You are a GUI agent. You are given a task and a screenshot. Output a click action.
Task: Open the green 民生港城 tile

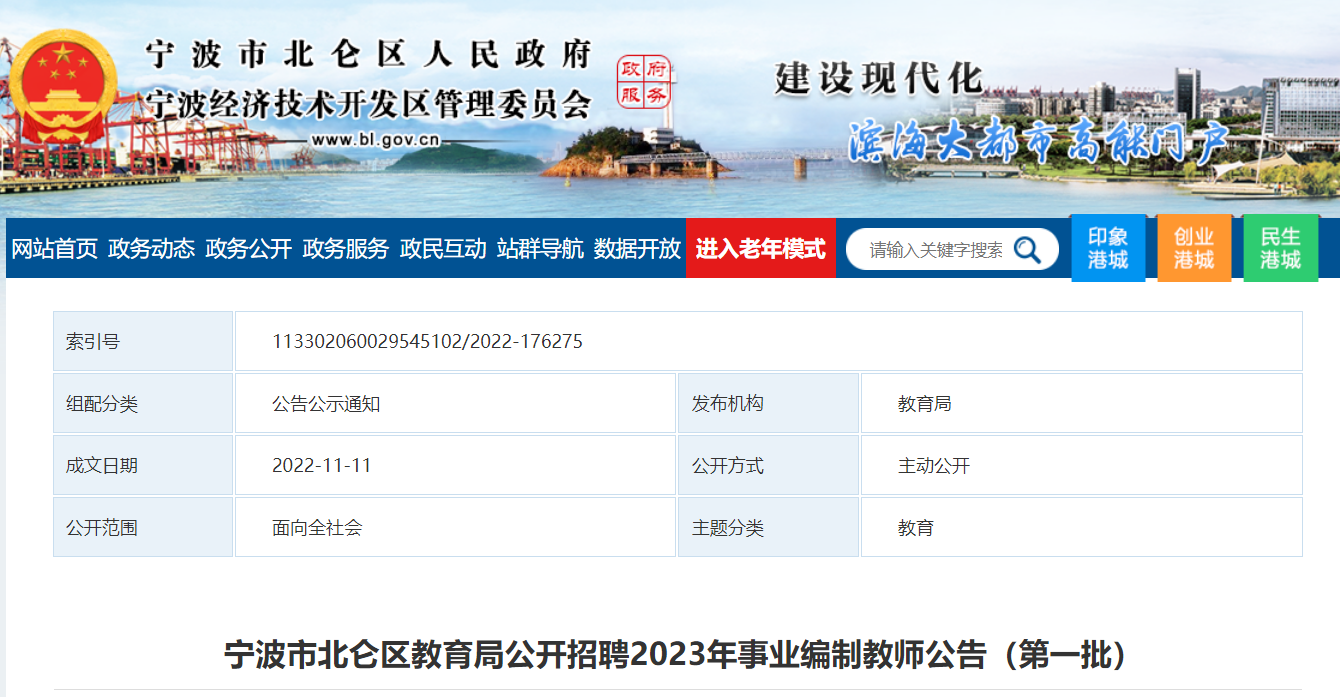pyautogui.click(x=1281, y=248)
